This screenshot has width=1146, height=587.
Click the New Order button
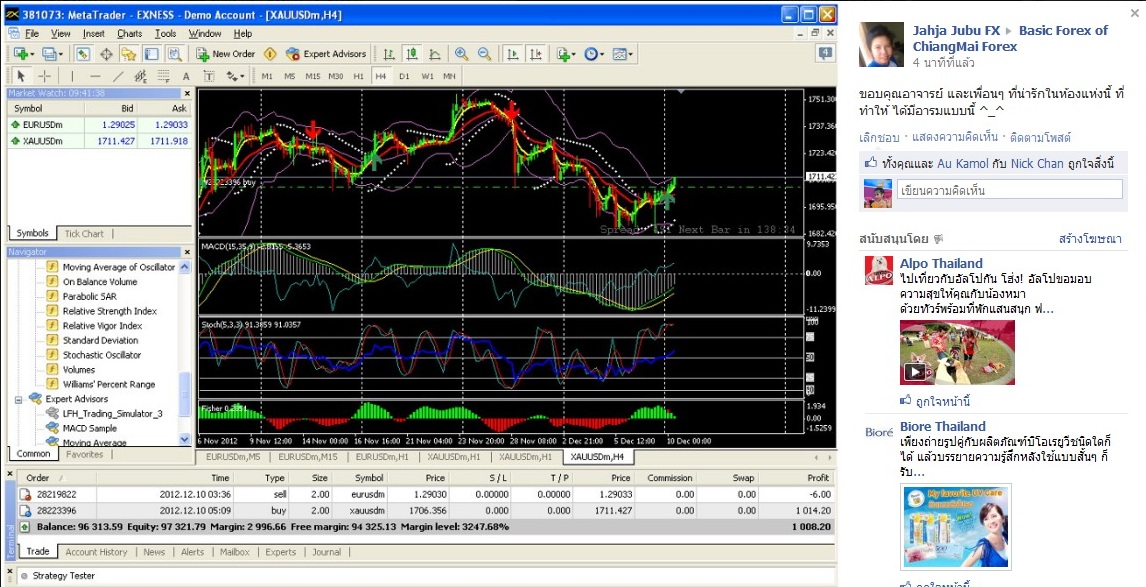(x=226, y=54)
